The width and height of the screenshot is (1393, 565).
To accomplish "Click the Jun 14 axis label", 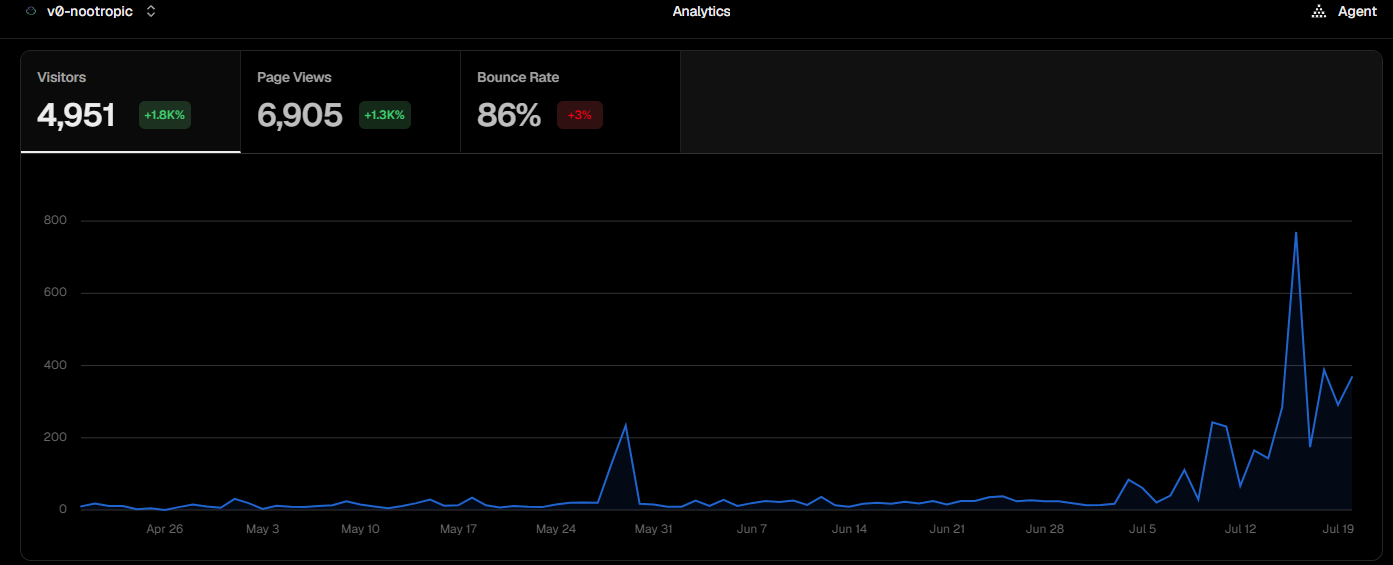I will coord(849,529).
